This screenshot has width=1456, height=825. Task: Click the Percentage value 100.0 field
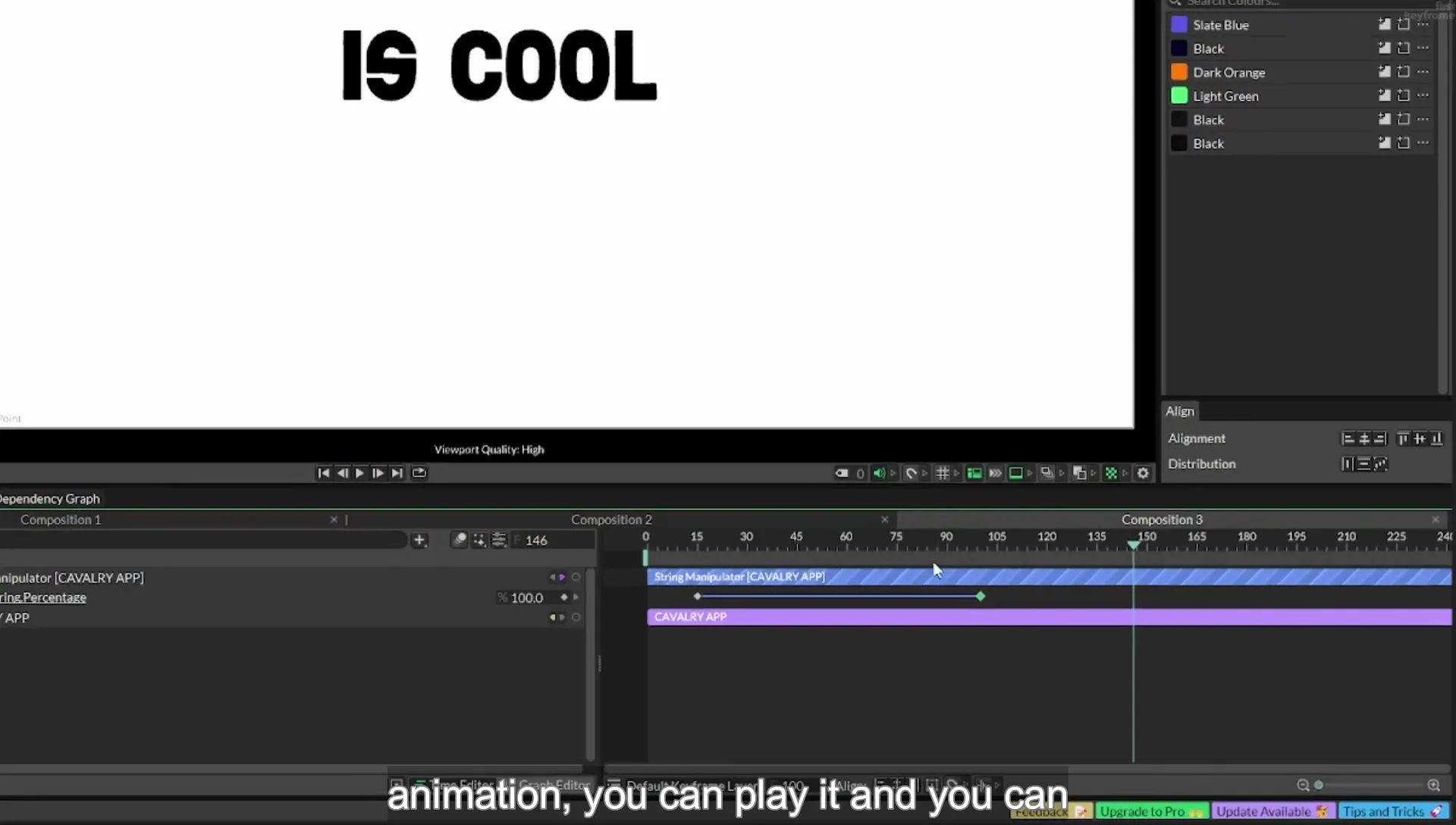(x=527, y=598)
